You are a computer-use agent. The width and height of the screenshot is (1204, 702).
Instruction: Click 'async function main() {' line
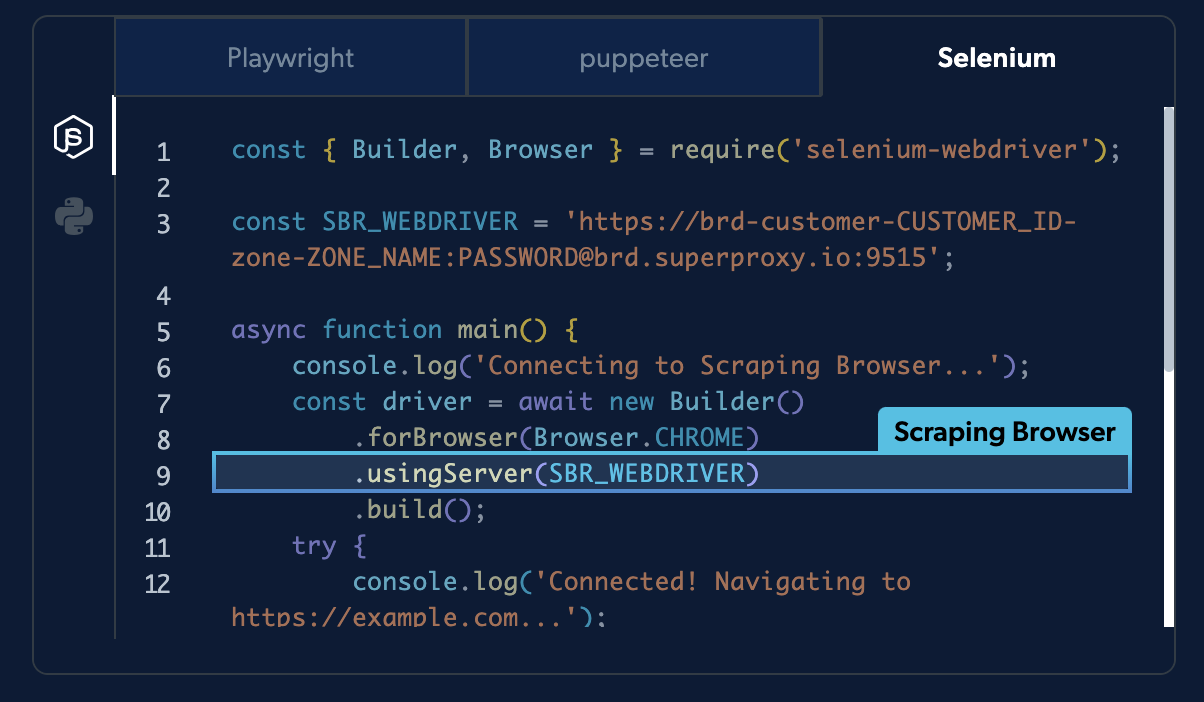[x=405, y=330]
